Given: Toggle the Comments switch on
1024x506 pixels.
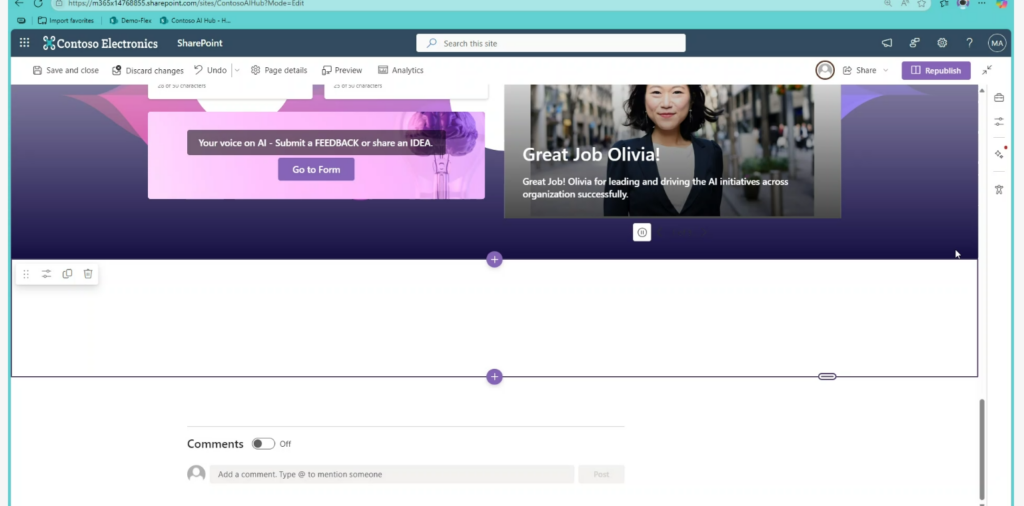Looking at the screenshot, I should (263, 444).
